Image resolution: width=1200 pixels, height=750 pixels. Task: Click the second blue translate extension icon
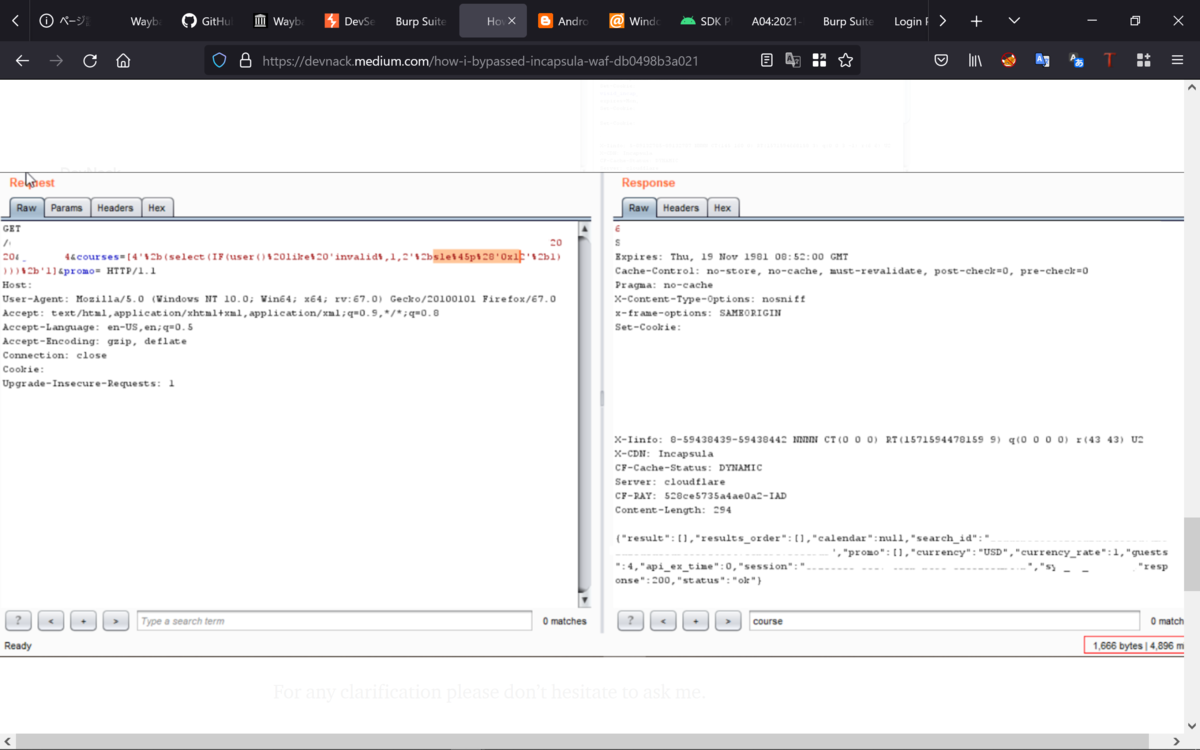1076,61
